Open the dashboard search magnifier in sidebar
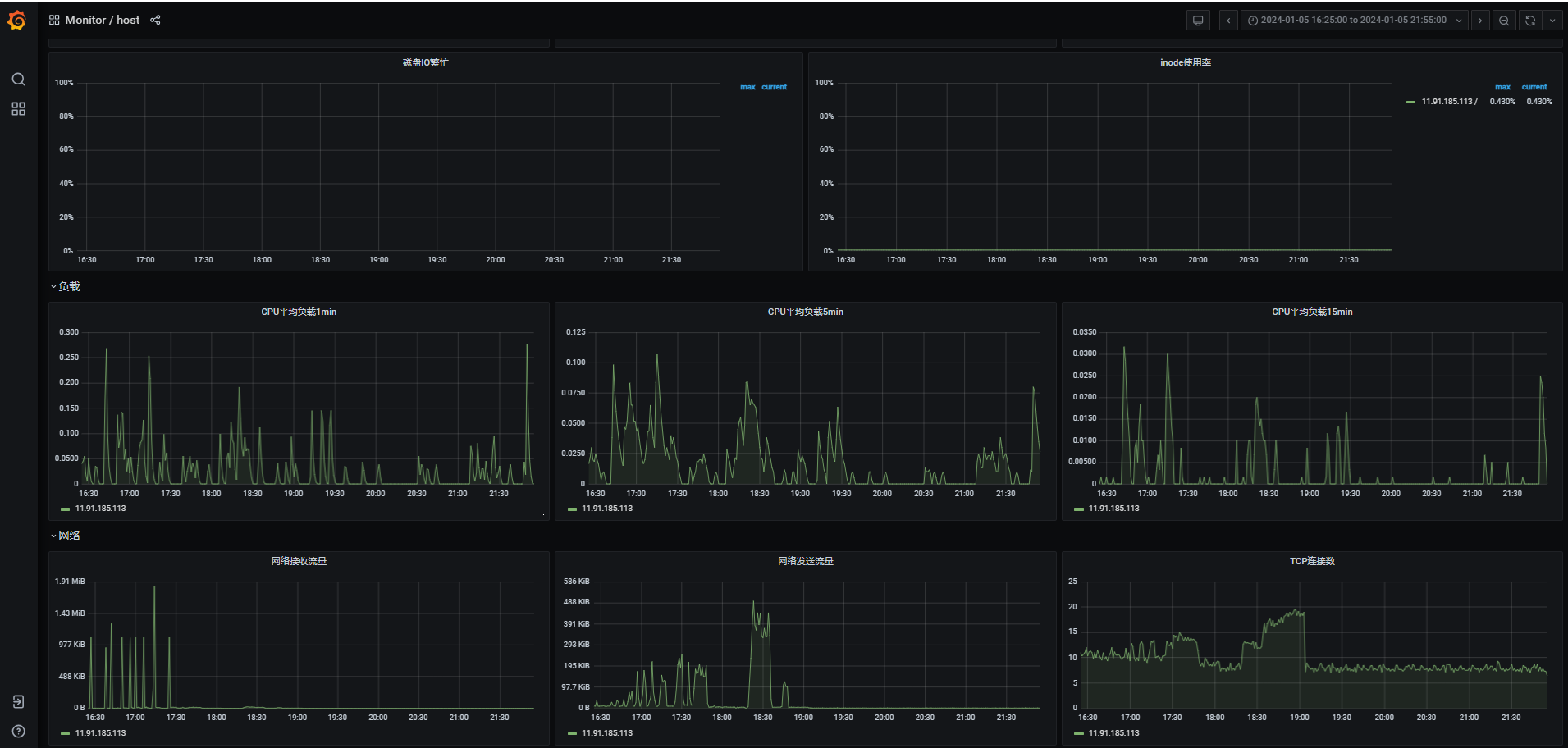 point(18,80)
